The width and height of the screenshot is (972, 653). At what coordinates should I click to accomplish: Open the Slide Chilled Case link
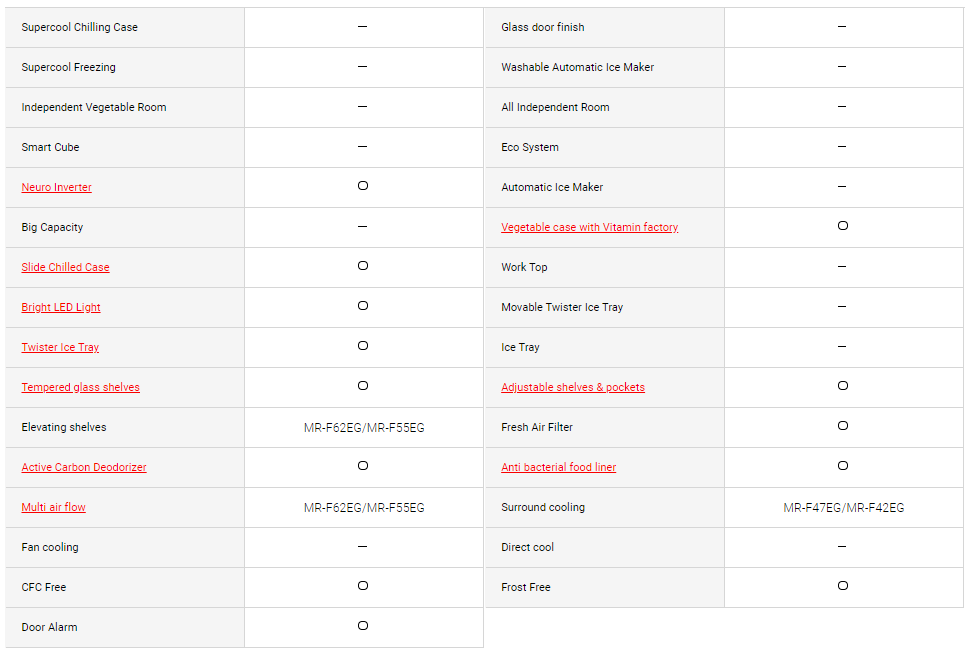(x=65, y=267)
